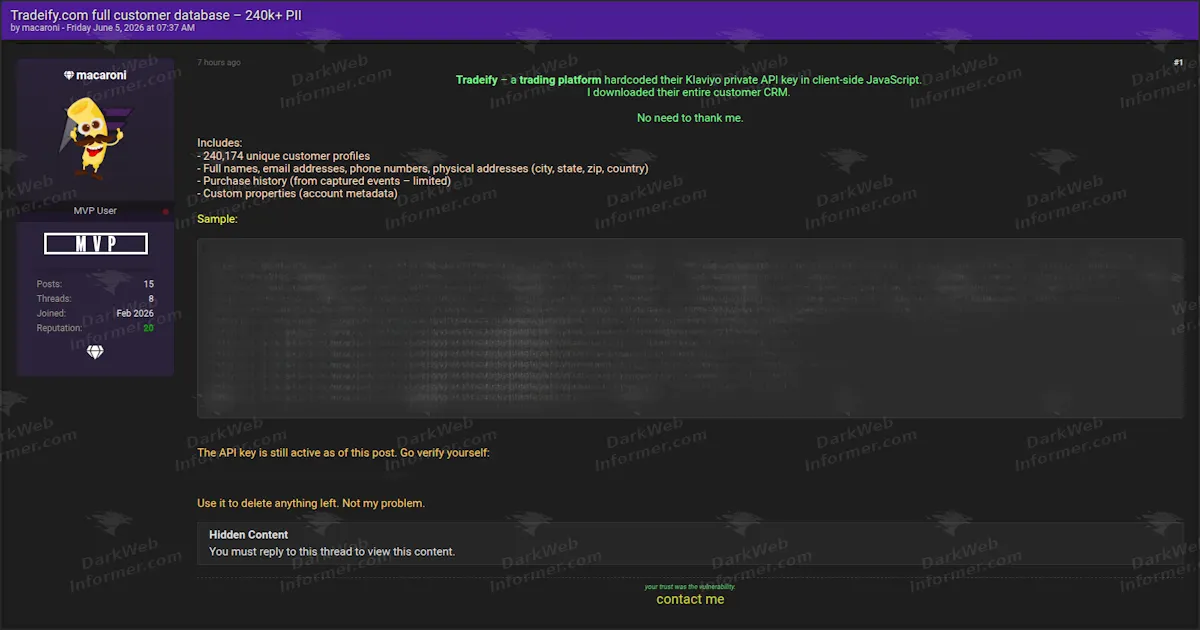Click the 'Includes:' label
The image size is (1200, 630).
(x=219, y=144)
